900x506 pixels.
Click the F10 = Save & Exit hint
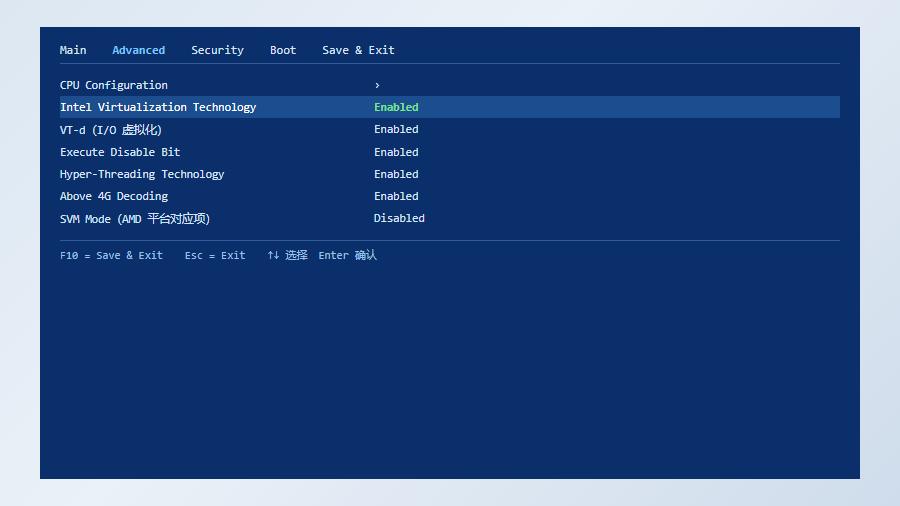(x=111, y=255)
